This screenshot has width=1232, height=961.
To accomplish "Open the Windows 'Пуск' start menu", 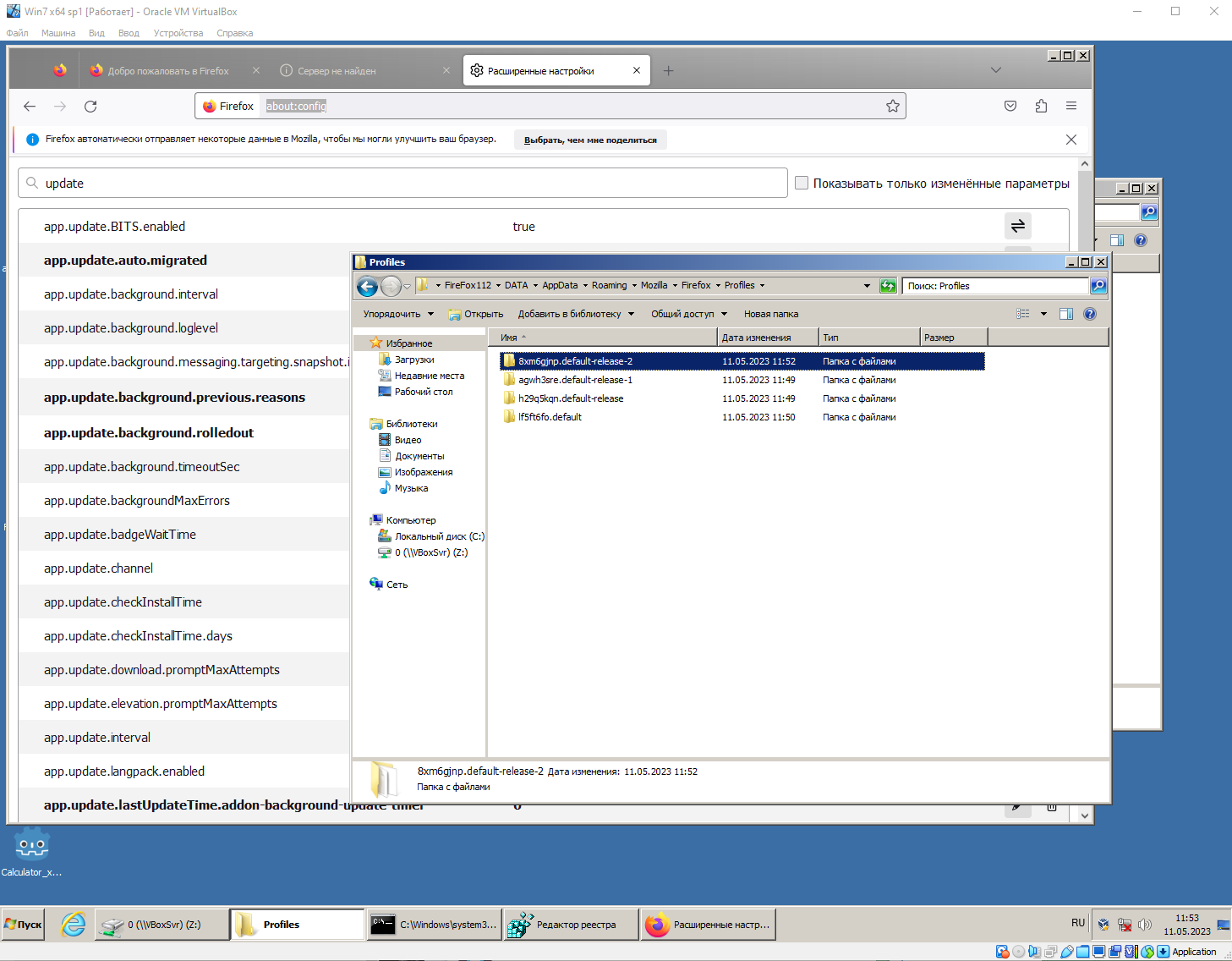I will (x=23, y=925).
